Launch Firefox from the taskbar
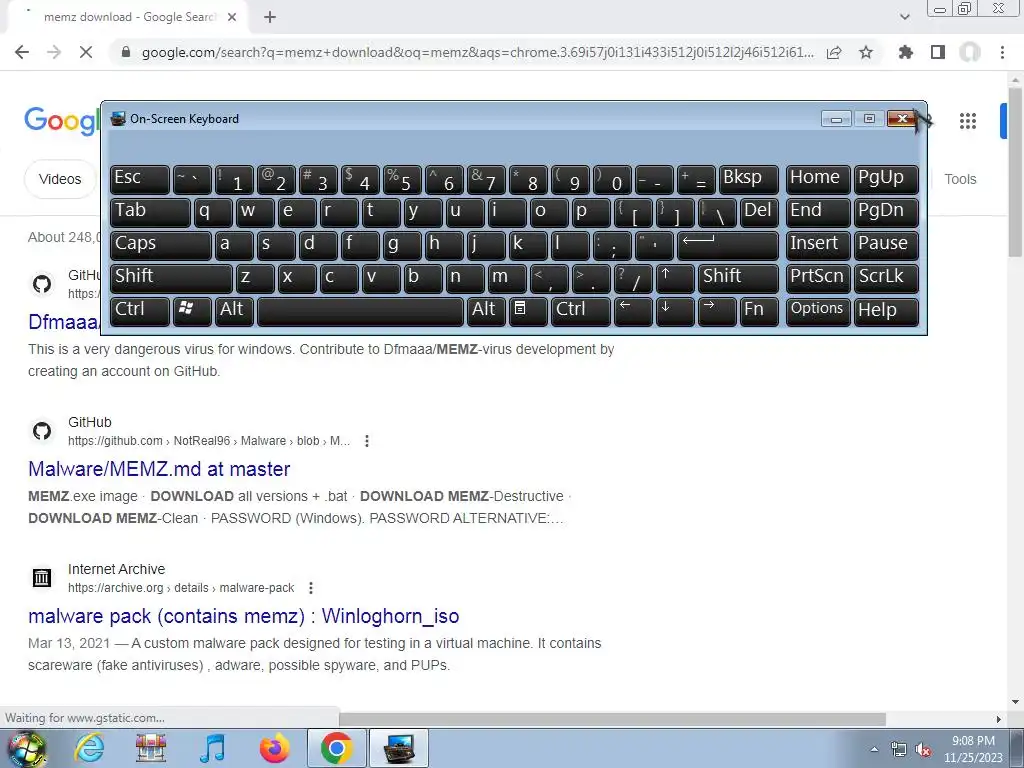 click(274, 748)
